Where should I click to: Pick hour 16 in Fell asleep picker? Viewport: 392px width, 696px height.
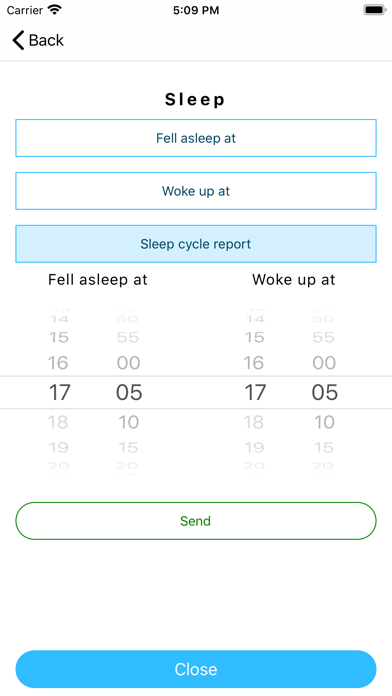(58, 363)
